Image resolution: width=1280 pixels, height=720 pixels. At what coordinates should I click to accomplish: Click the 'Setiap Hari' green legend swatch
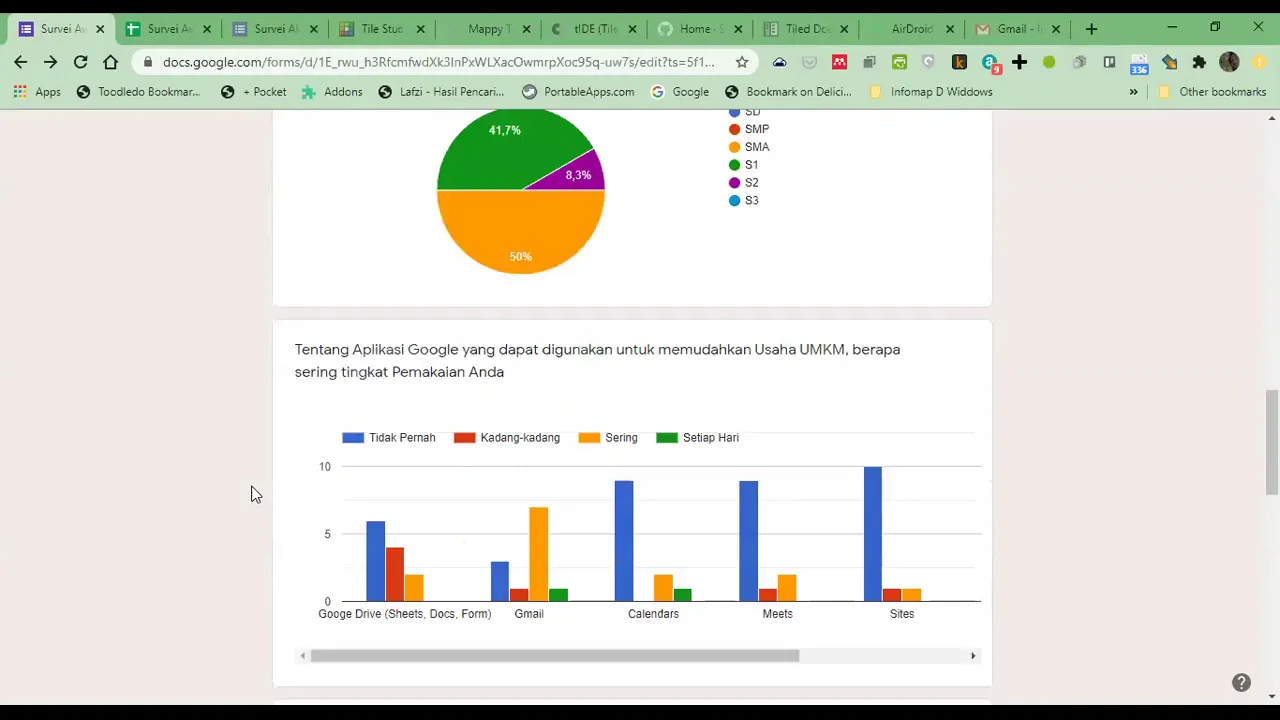tap(666, 438)
